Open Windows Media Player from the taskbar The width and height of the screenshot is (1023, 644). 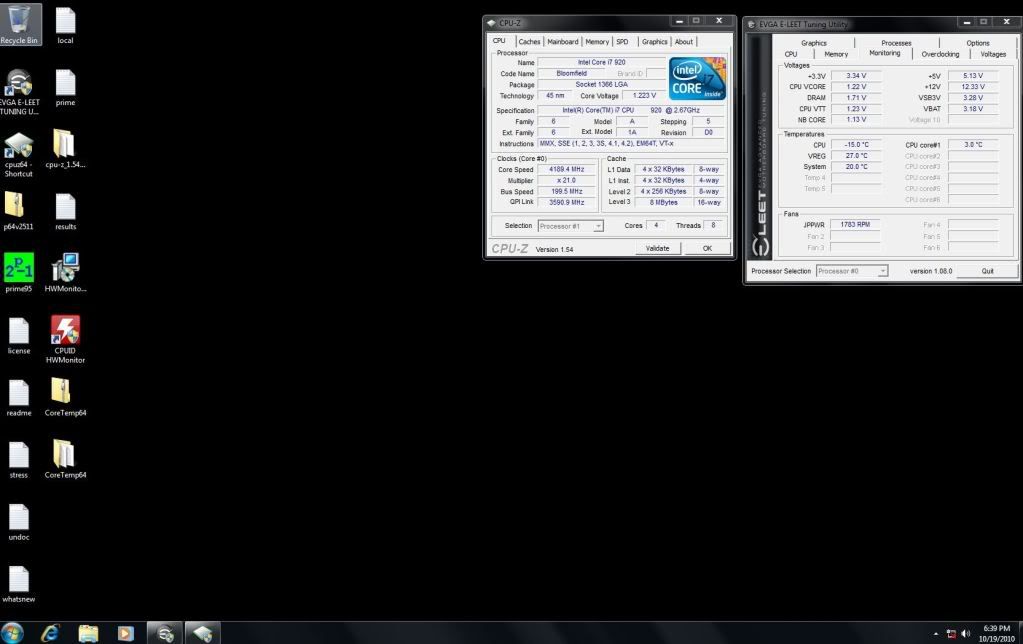coord(125,633)
